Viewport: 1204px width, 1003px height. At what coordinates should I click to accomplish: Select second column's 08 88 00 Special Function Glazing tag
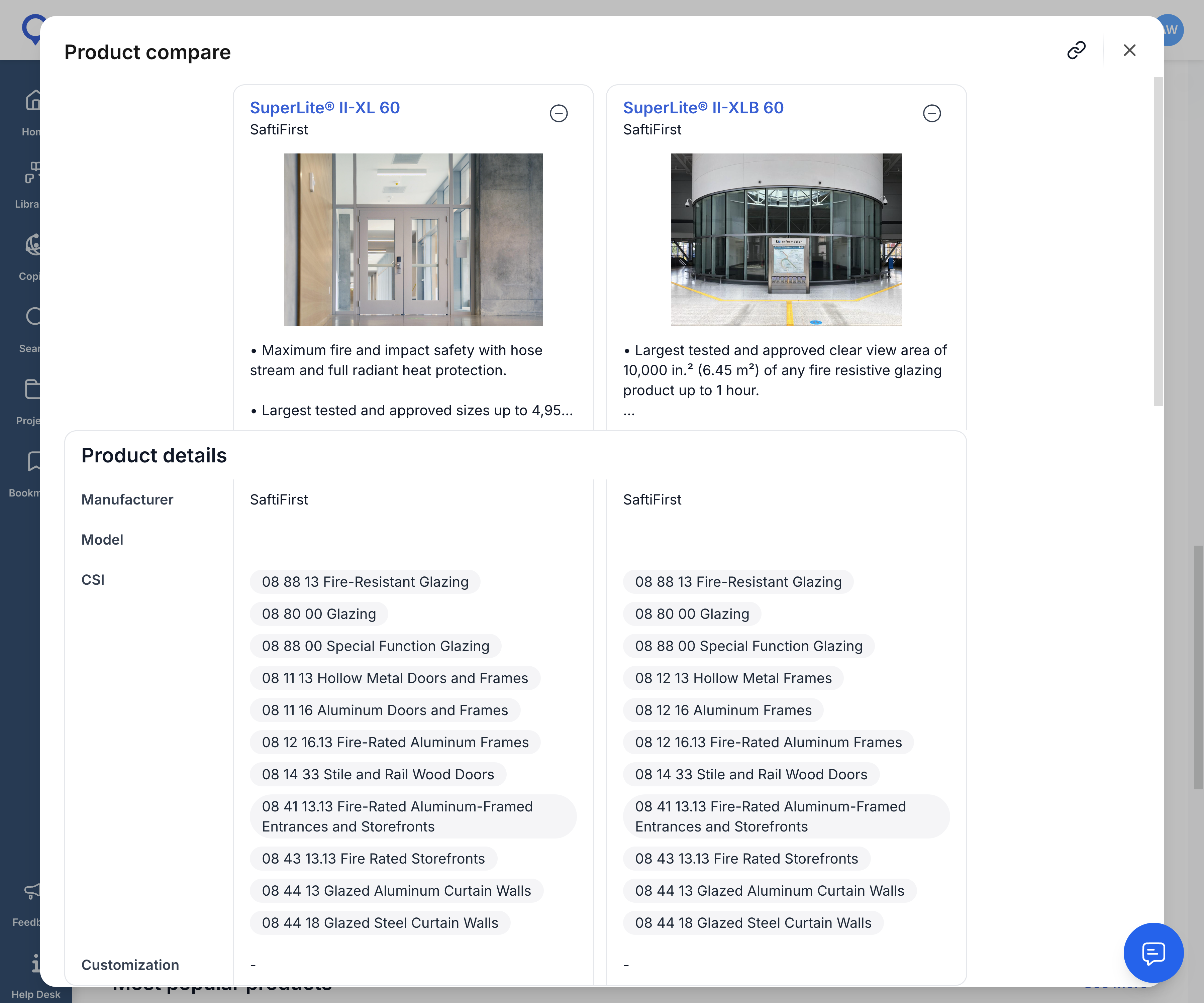click(749, 646)
